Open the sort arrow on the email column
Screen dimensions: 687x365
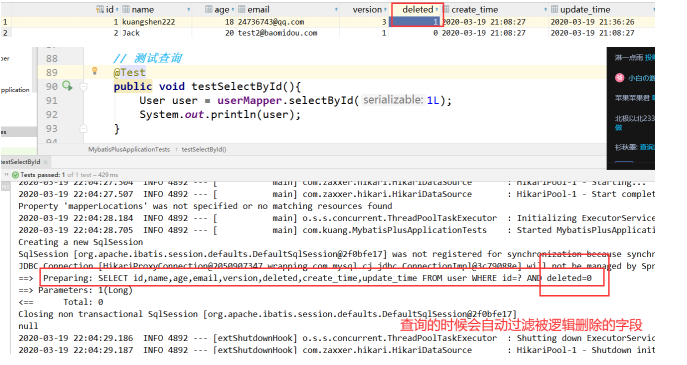(x=336, y=10)
